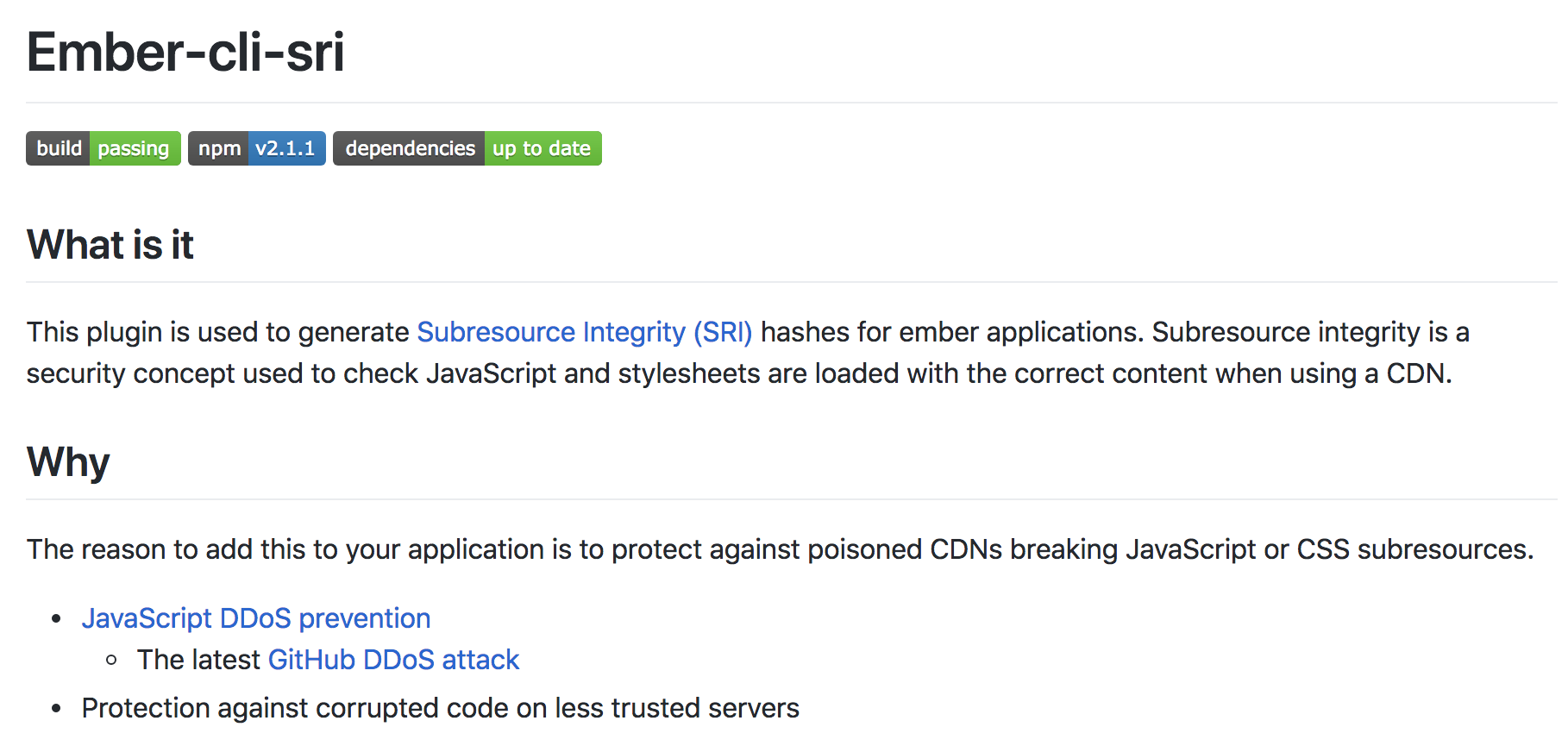
Task: Open the GitHub DDoS attack link
Action: point(393,660)
